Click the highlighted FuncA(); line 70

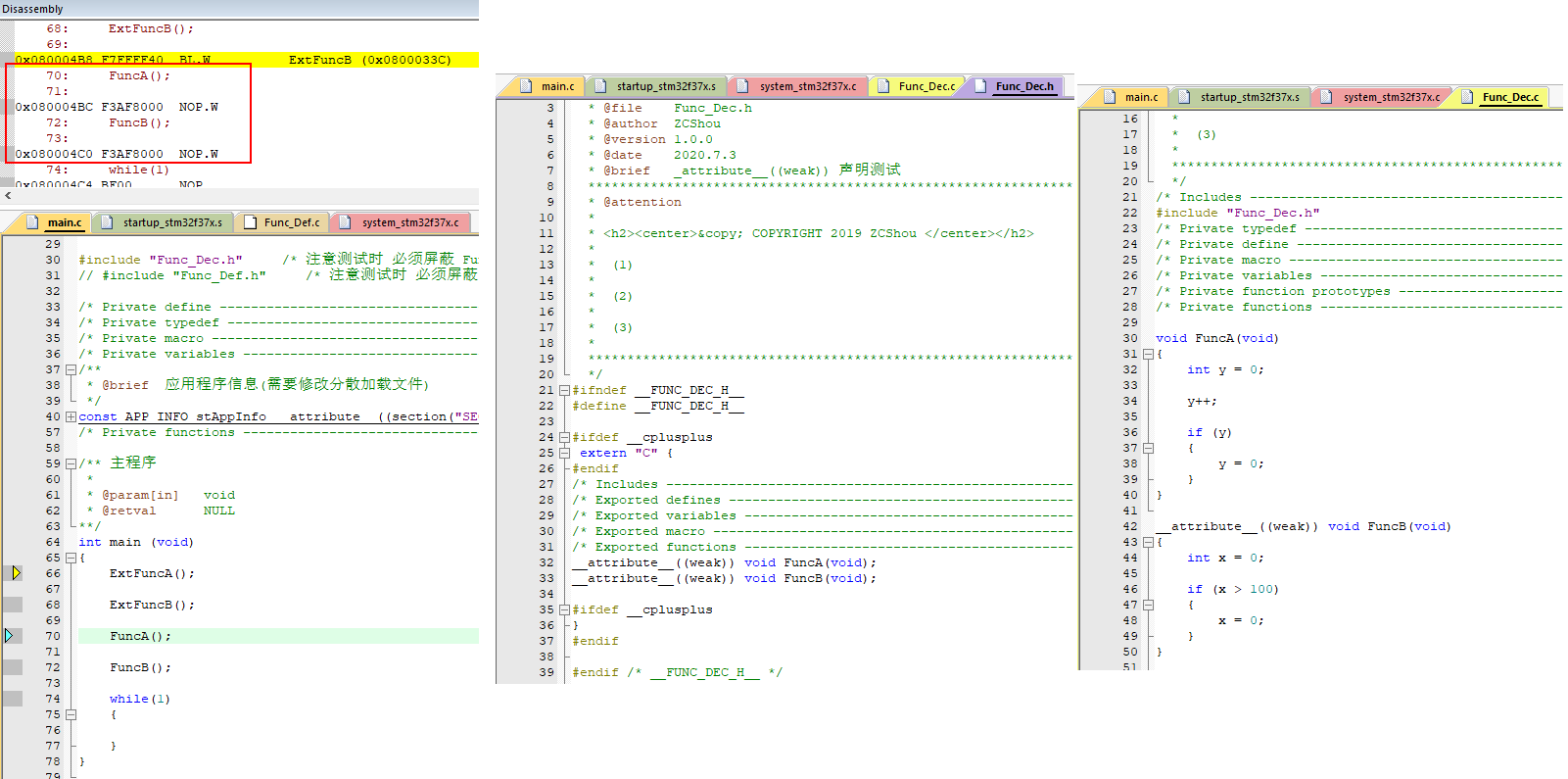tap(278, 636)
